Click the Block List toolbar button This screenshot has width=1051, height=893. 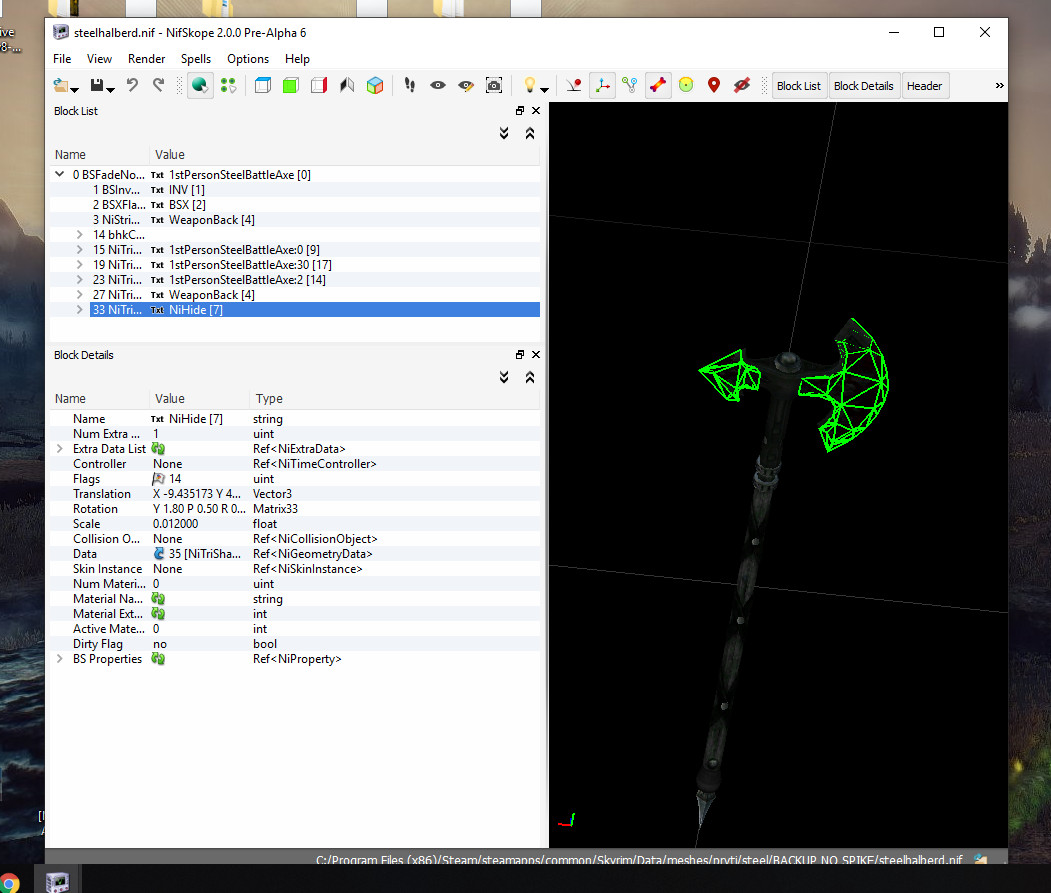coord(799,86)
